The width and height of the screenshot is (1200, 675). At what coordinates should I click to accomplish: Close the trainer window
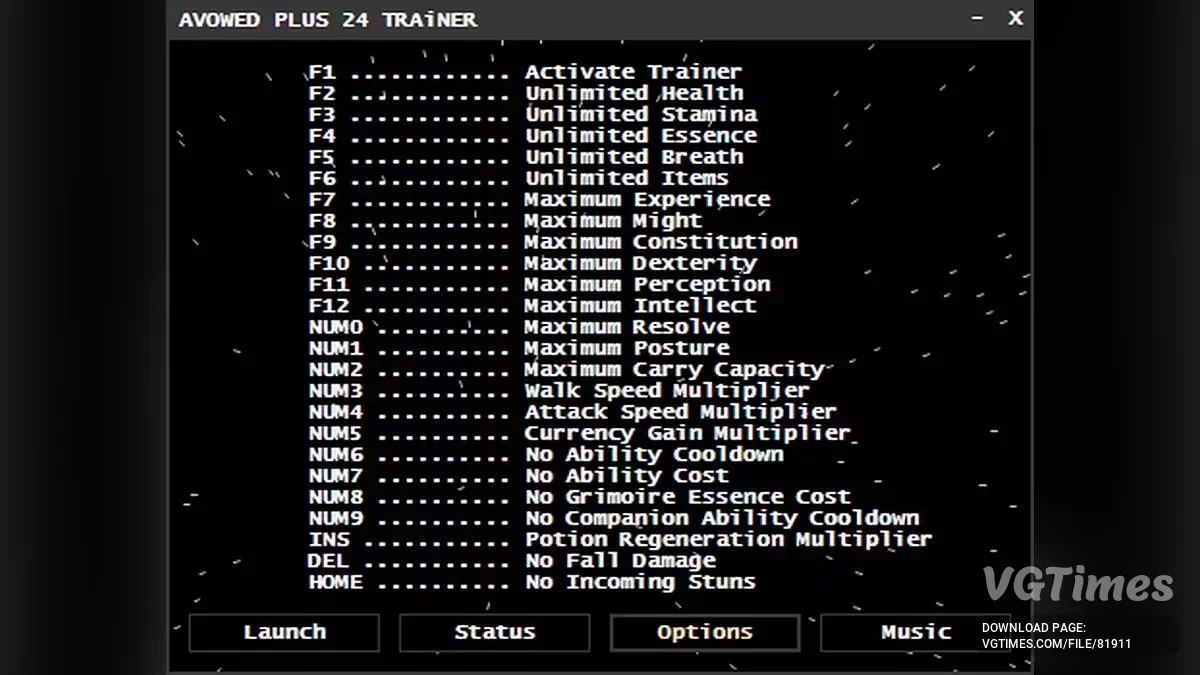(1015, 19)
